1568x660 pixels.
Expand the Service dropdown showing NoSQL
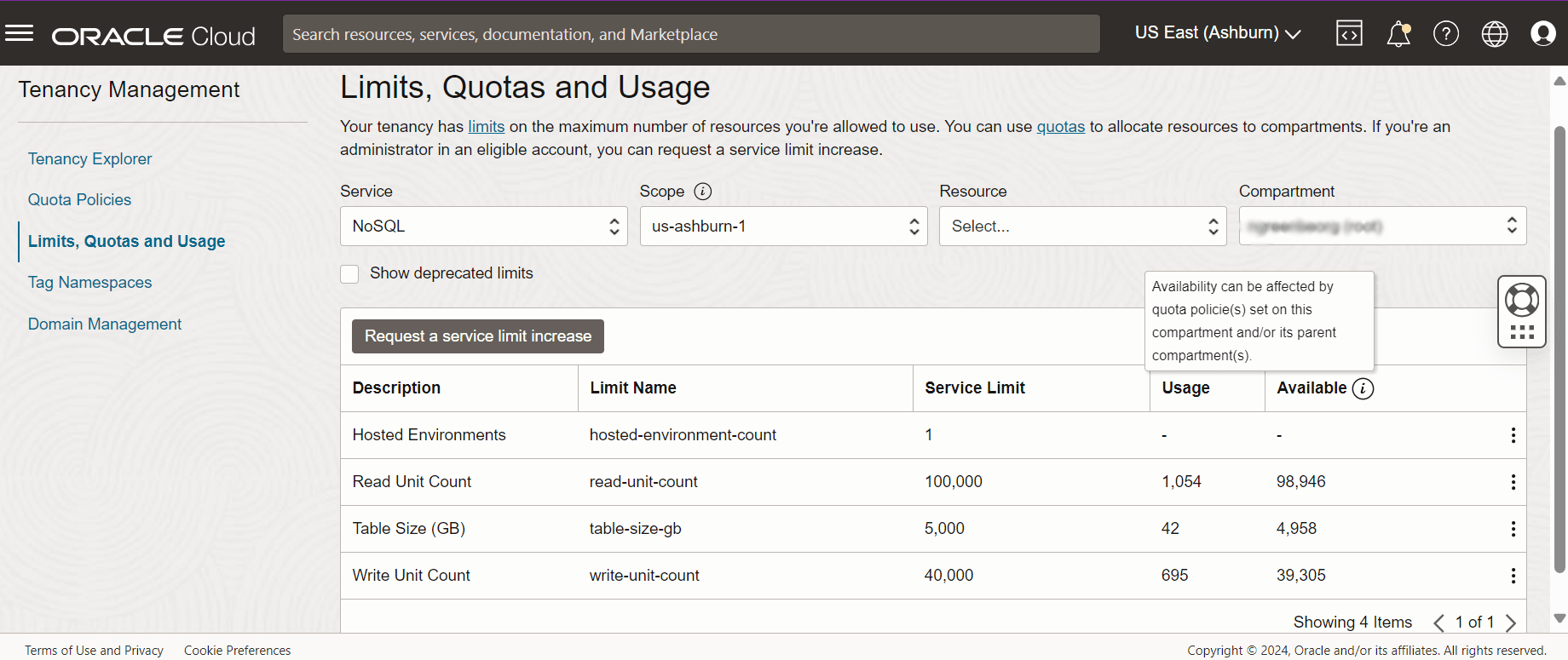click(x=483, y=227)
